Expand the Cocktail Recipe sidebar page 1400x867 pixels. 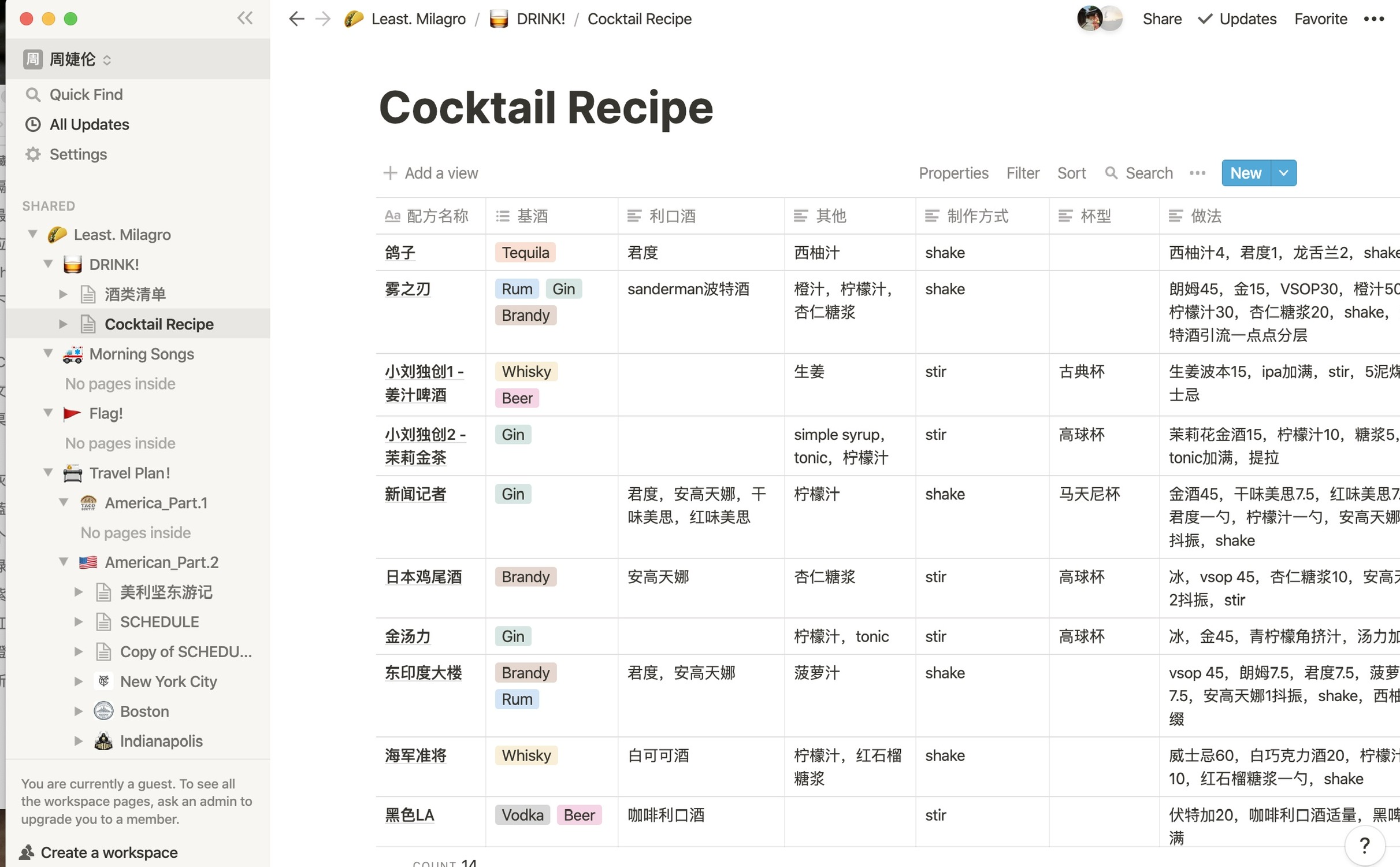[x=63, y=324]
